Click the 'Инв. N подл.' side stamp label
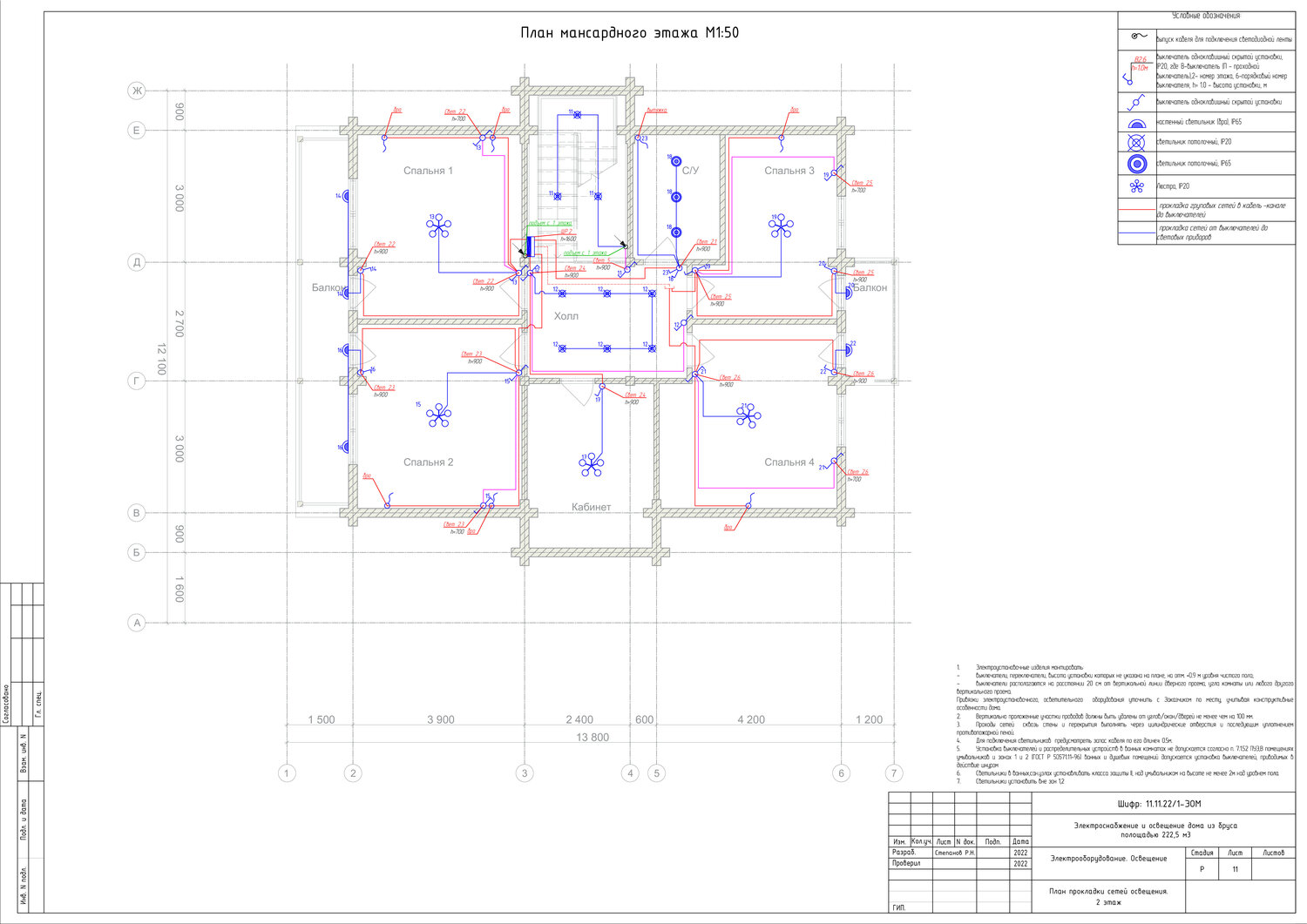The height and width of the screenshot is (924, 1307). pyautogui.click(x=23, y=887)
